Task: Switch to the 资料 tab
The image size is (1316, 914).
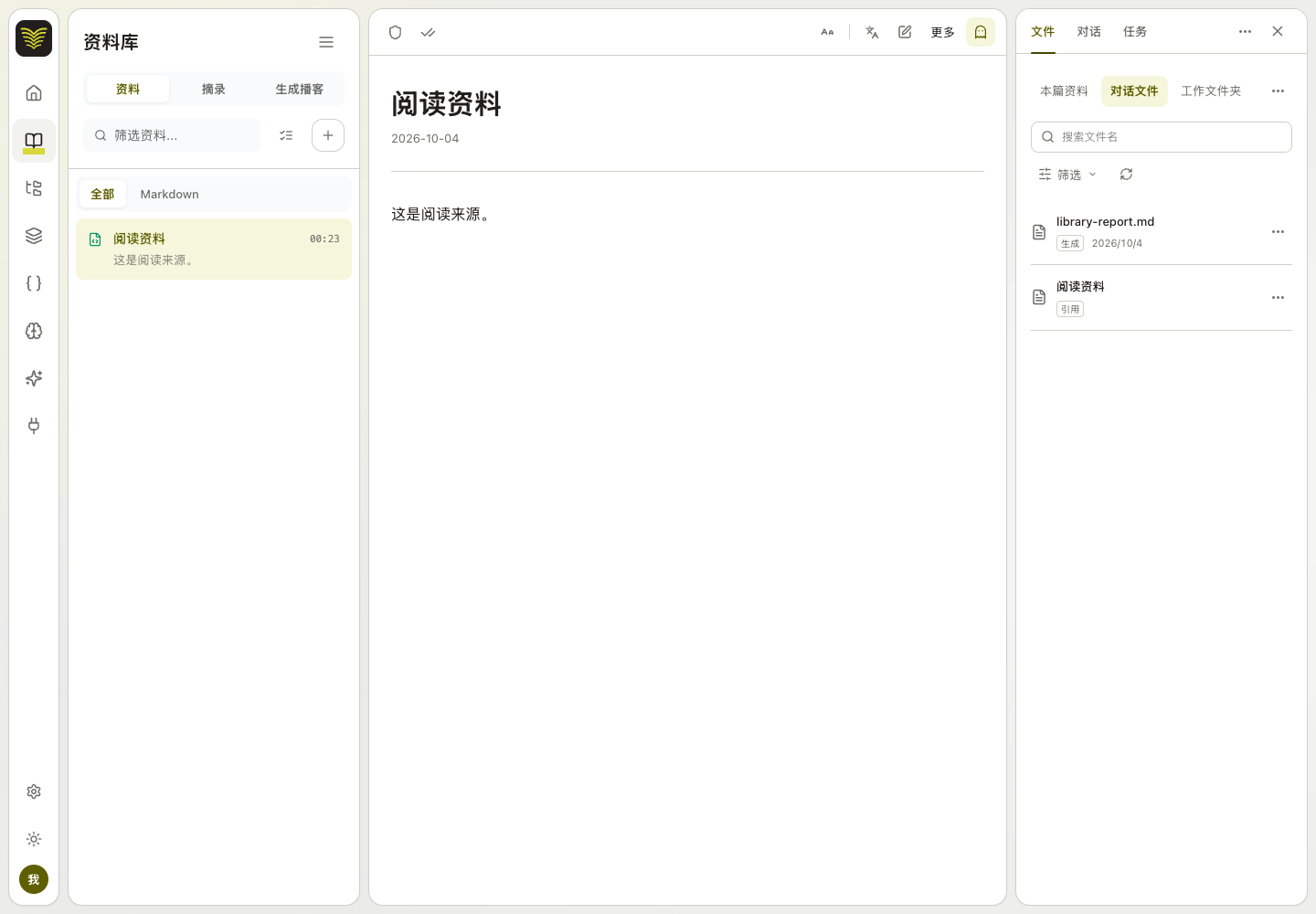Action: (x=128, y=89)
